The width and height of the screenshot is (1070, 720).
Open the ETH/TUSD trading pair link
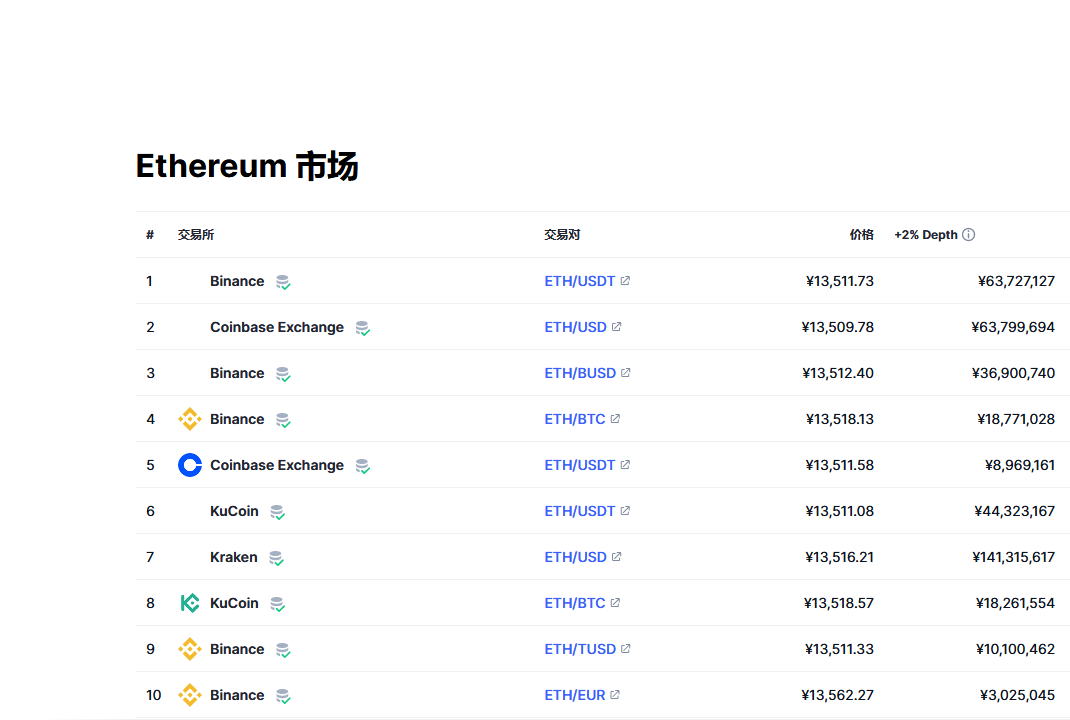coord(580,649)
